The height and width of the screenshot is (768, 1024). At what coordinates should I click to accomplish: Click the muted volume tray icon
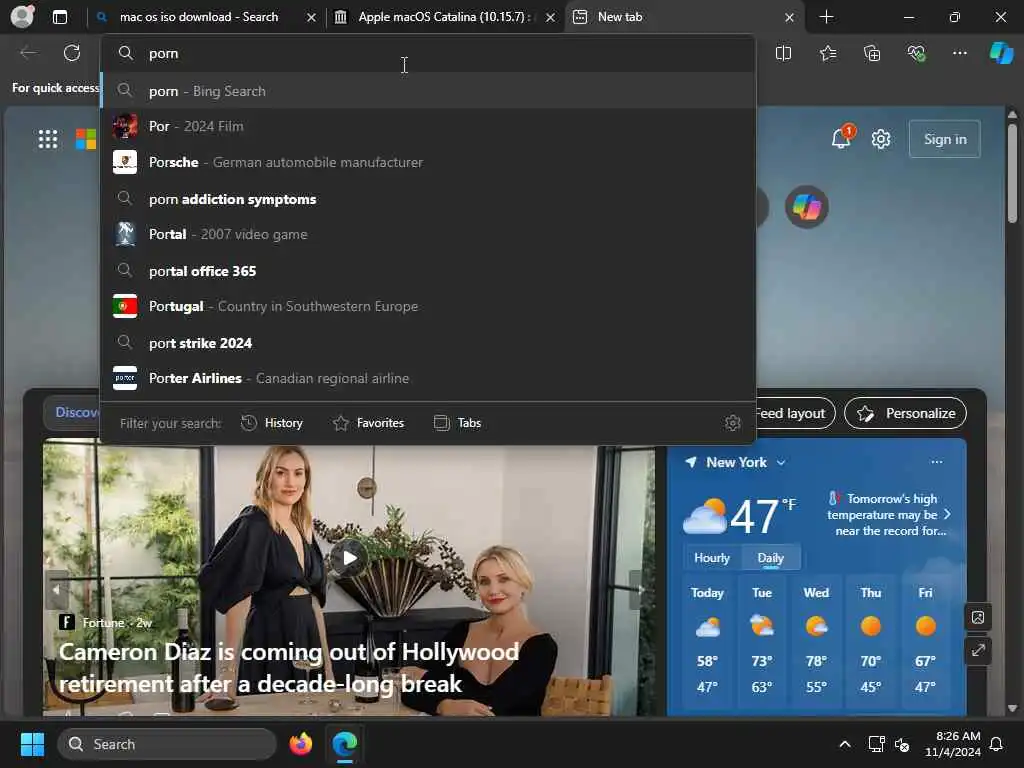click(902, 744)
